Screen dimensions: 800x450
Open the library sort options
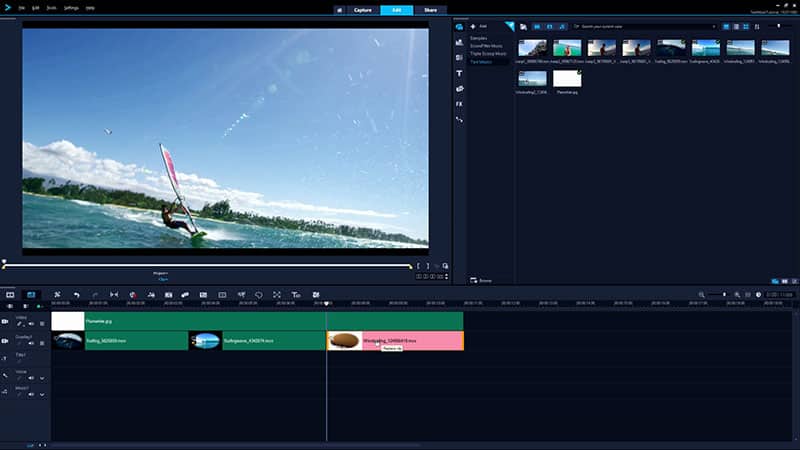757,27
